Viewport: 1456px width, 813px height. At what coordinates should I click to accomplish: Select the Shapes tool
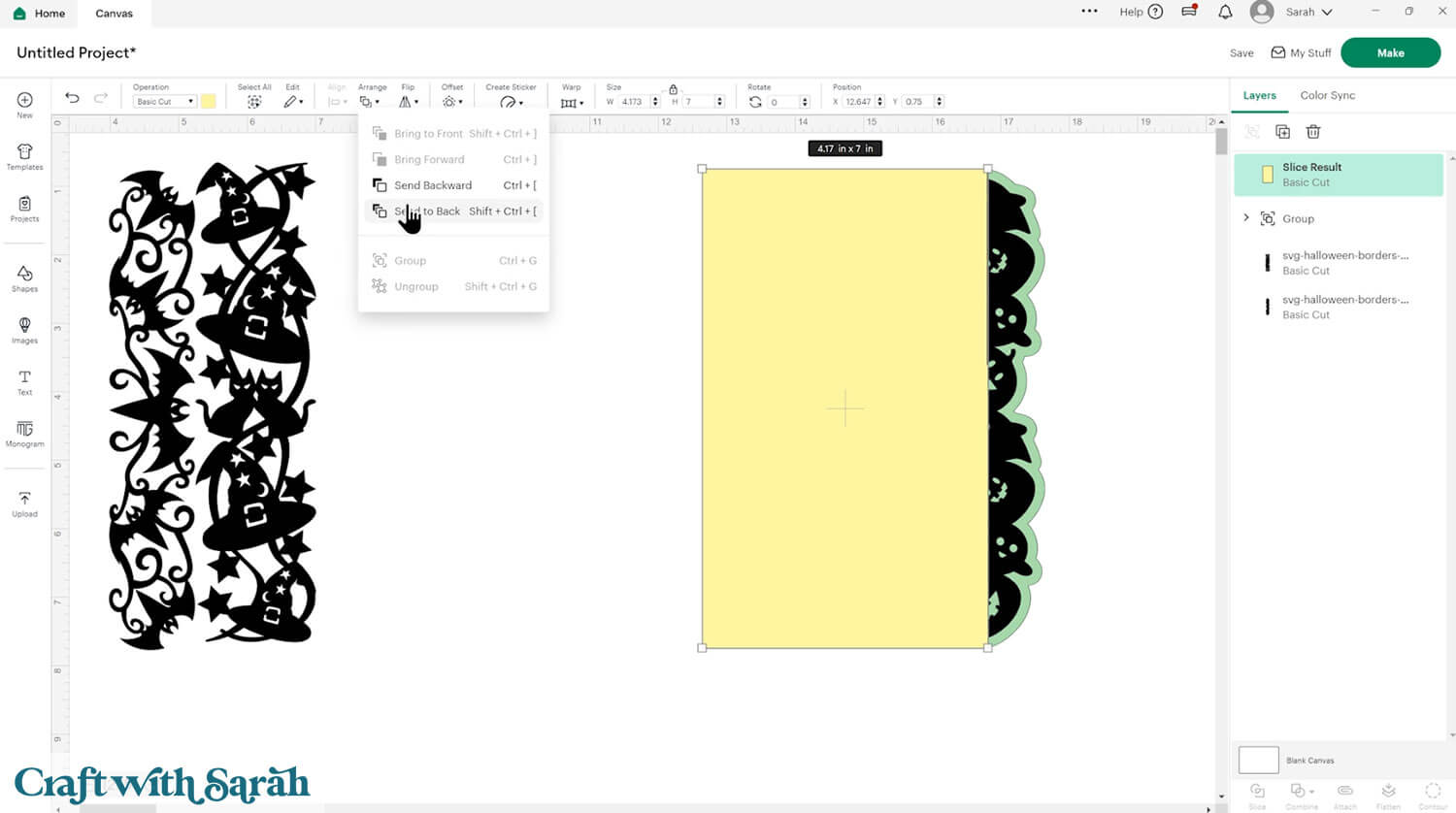[x=24, y=278]
